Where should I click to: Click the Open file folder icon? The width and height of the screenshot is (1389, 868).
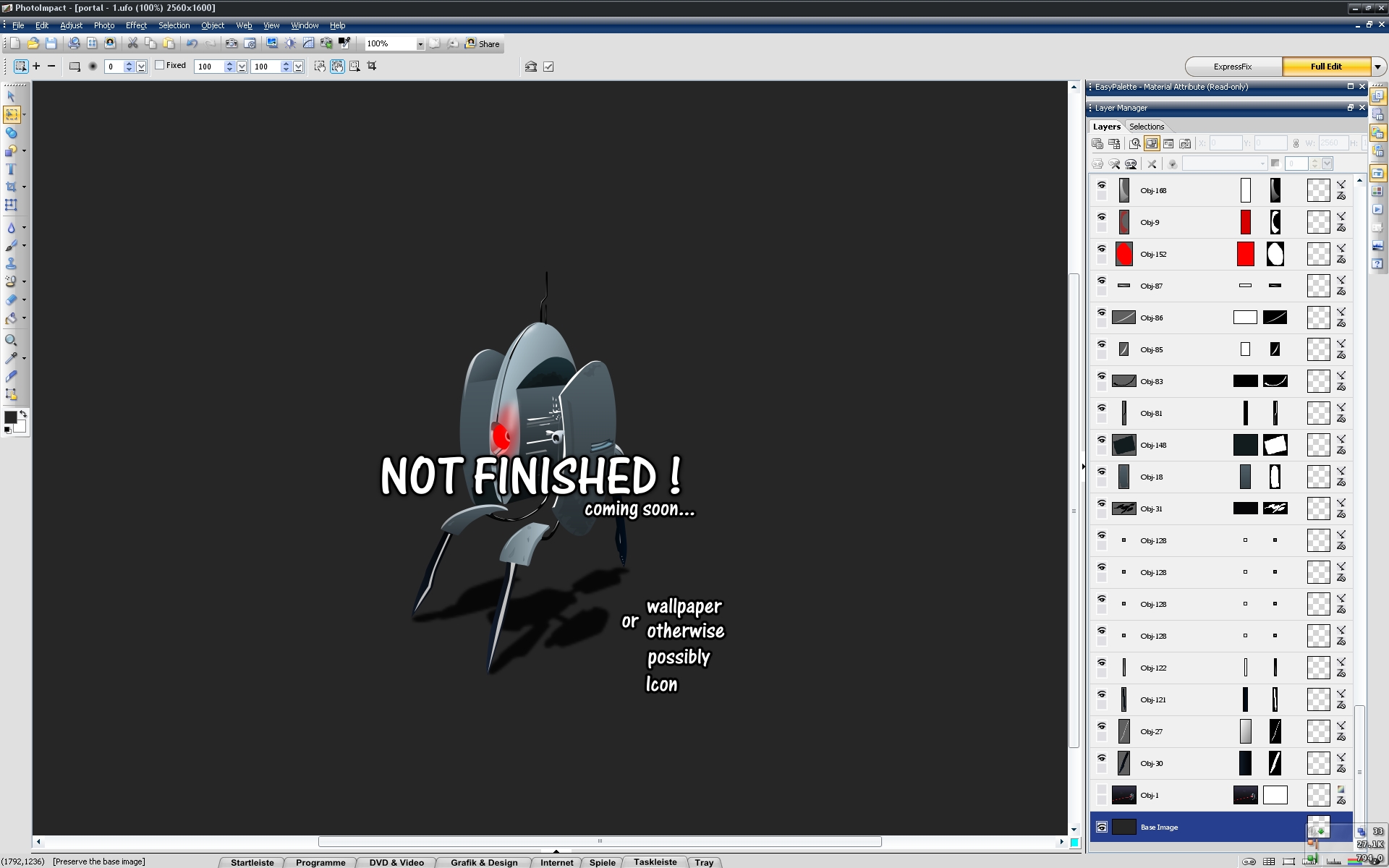pyautogui.click(x=33, y=43)
